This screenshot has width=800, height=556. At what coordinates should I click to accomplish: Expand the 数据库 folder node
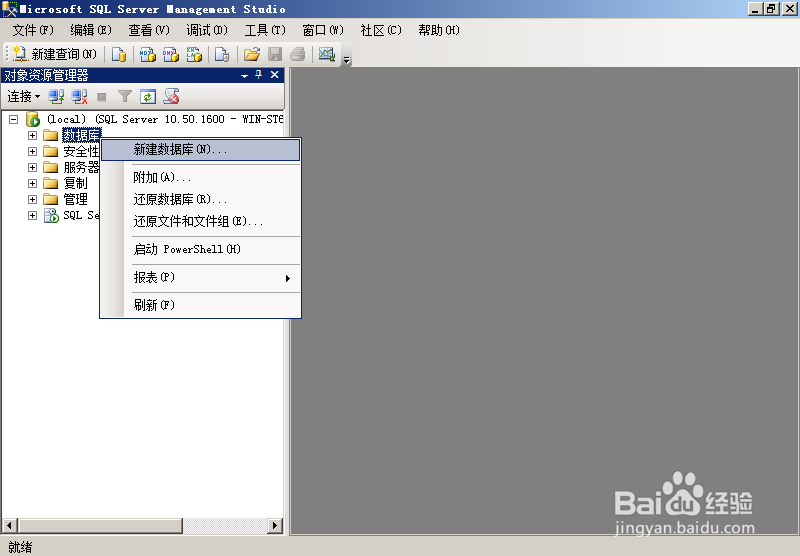click(x=32, y=135)
